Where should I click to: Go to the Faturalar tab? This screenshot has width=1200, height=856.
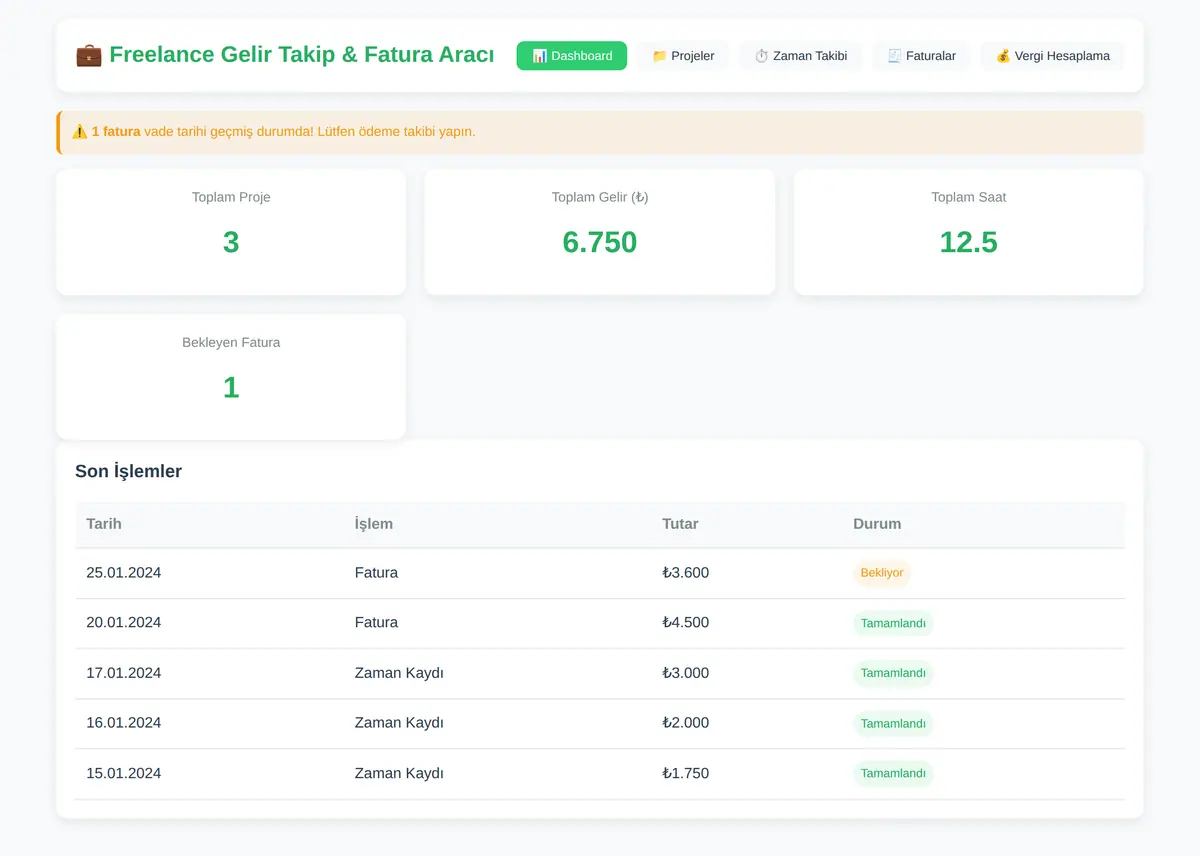click(921, 56)
